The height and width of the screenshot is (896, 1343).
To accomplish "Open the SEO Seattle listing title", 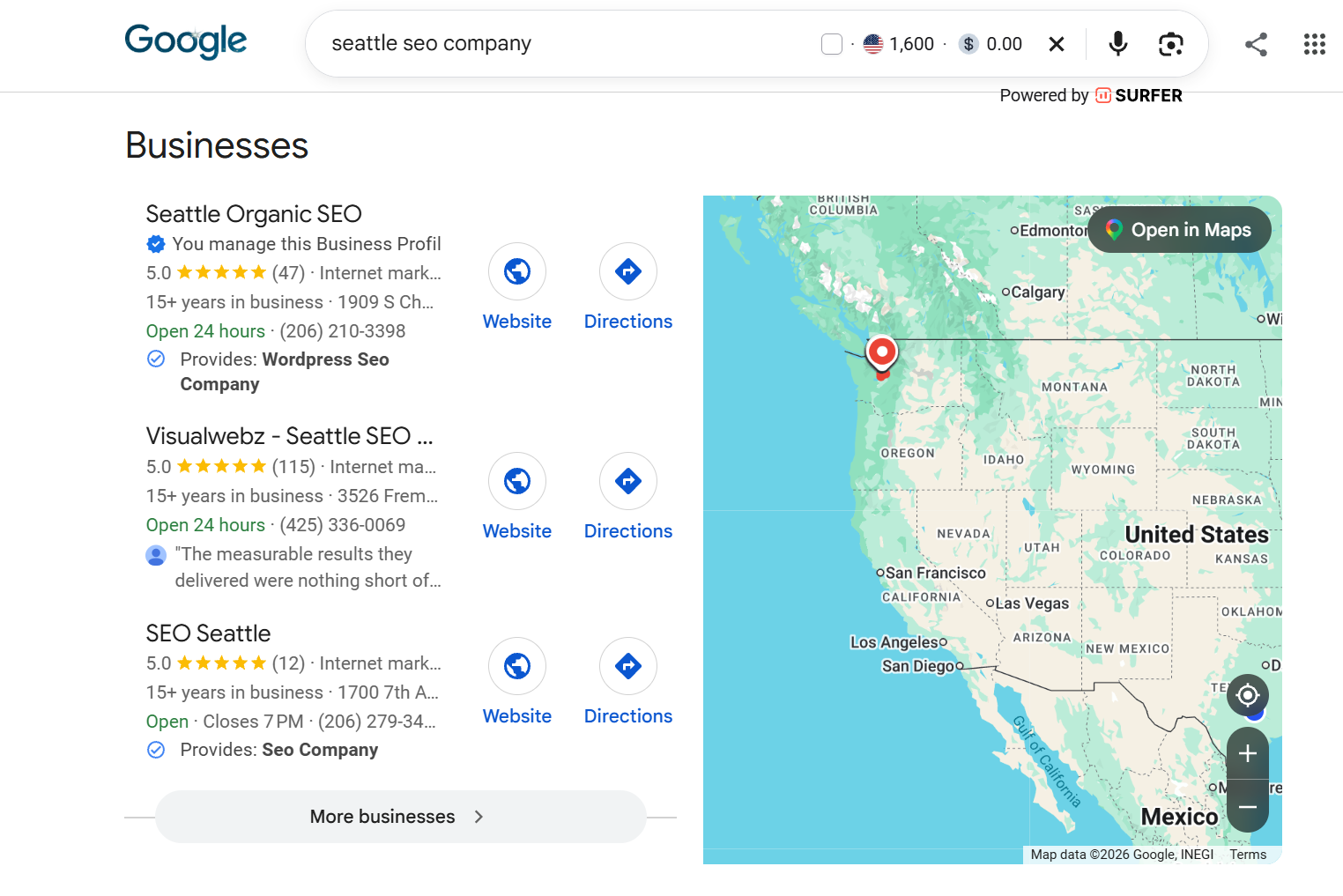I will pyautogui.click(x=208, y=633).
